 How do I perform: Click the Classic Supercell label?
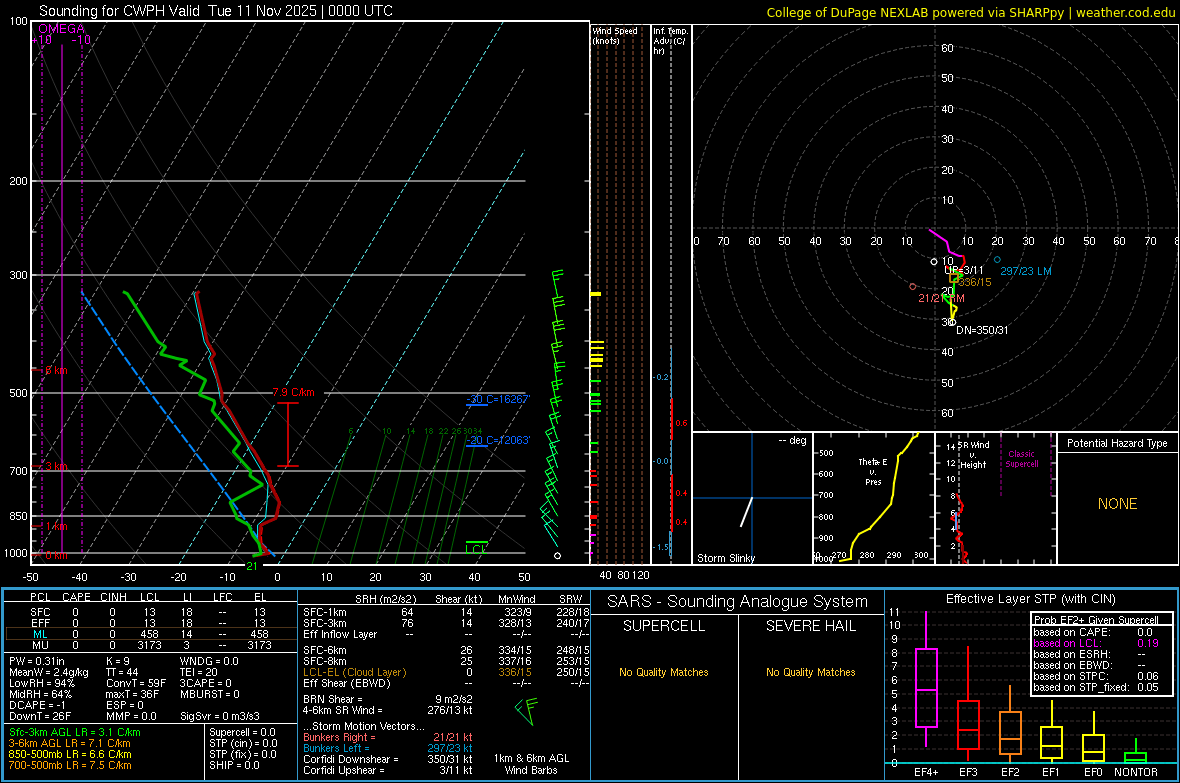pyautogui.click(x=1021, y=459)
